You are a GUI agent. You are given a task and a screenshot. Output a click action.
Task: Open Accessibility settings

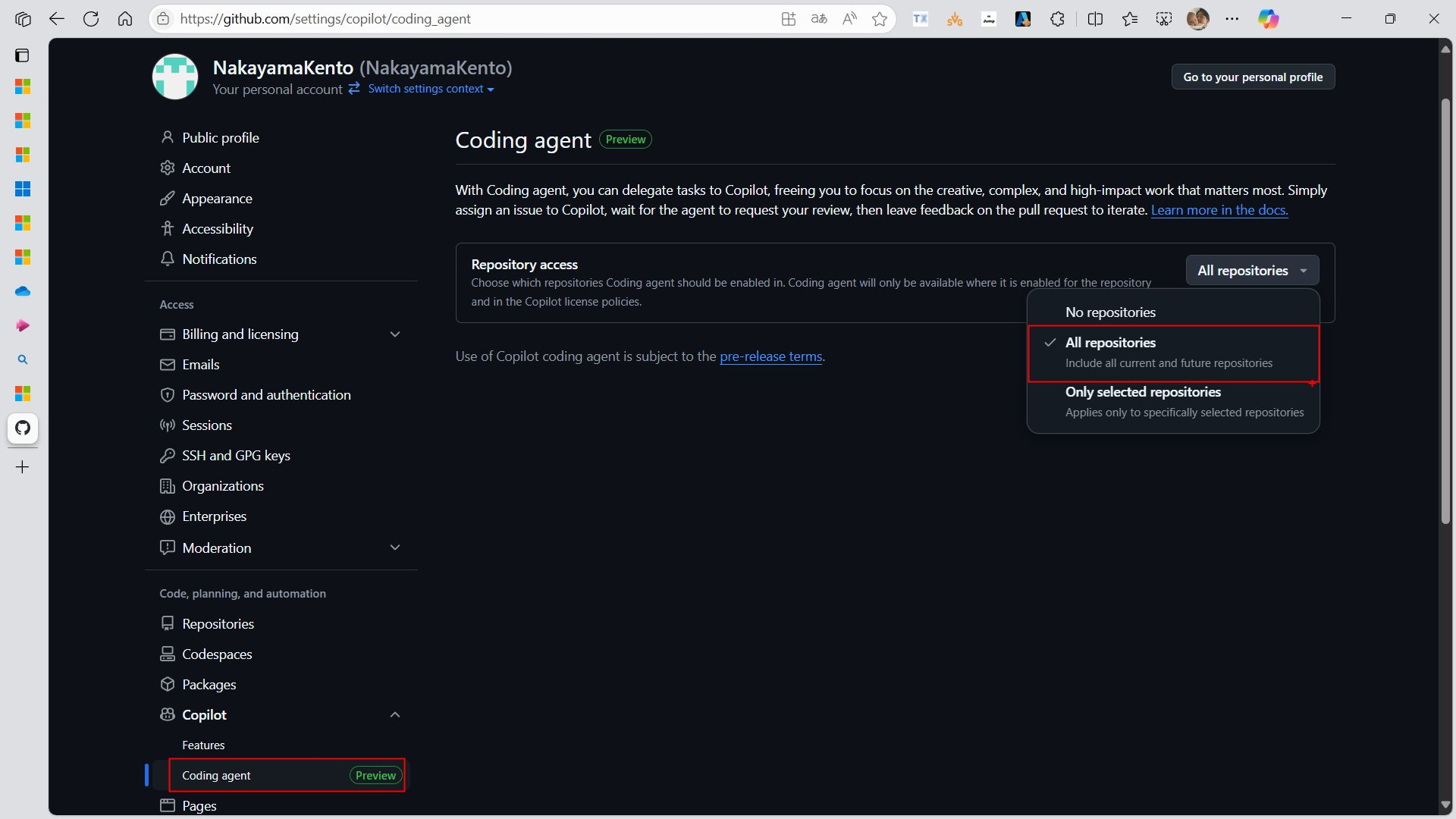(x=218, y=228)
